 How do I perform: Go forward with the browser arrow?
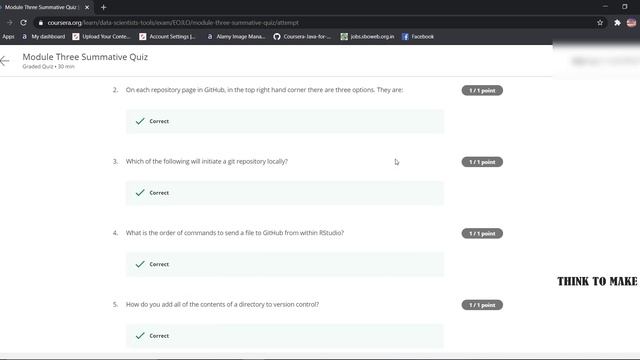(9, 23)
